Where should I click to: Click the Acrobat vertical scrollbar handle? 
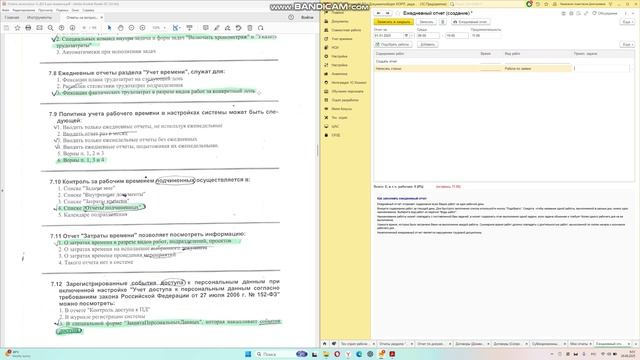317,150
